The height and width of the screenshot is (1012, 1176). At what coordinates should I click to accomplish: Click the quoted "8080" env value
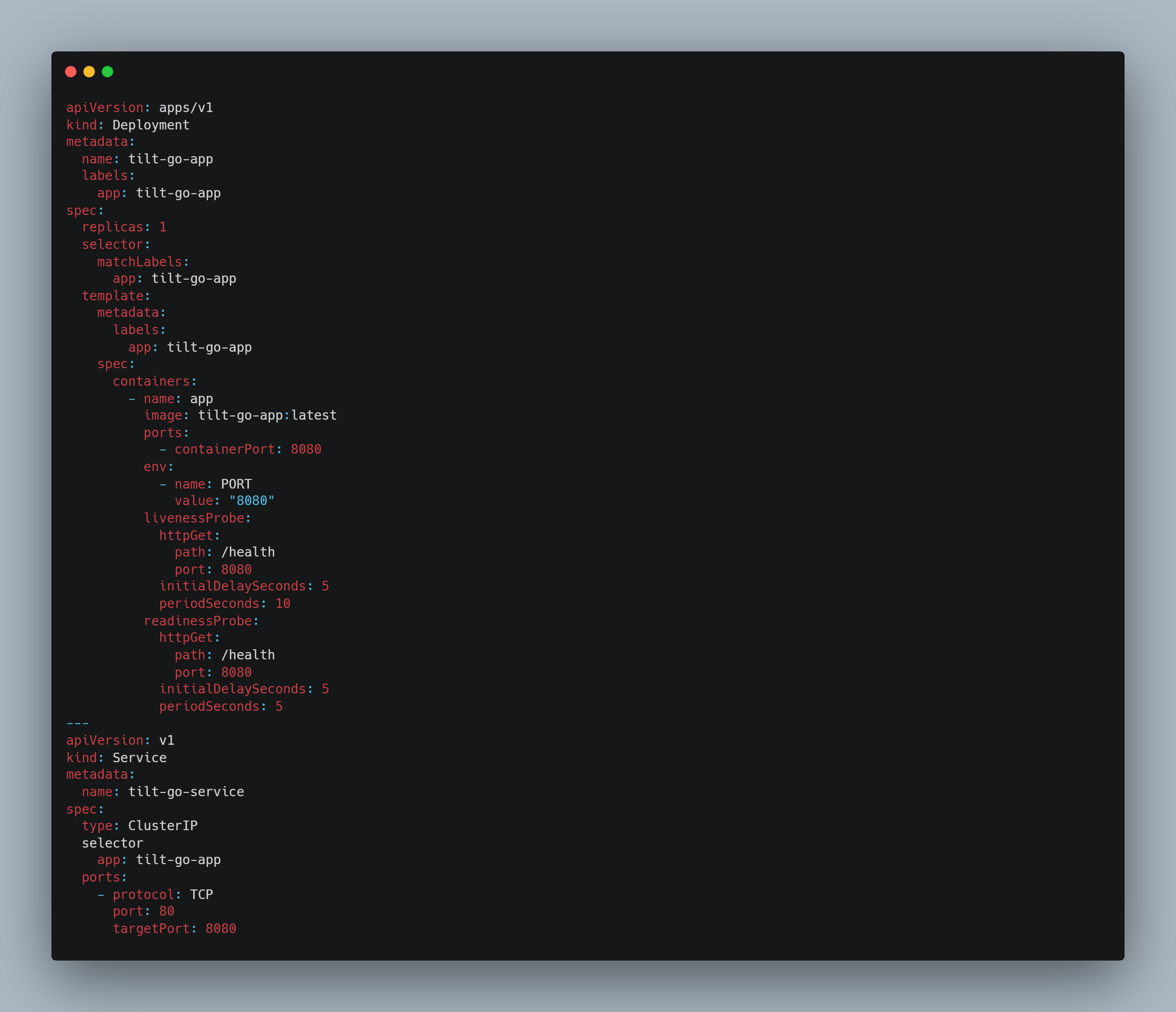(x=251, y=500)
